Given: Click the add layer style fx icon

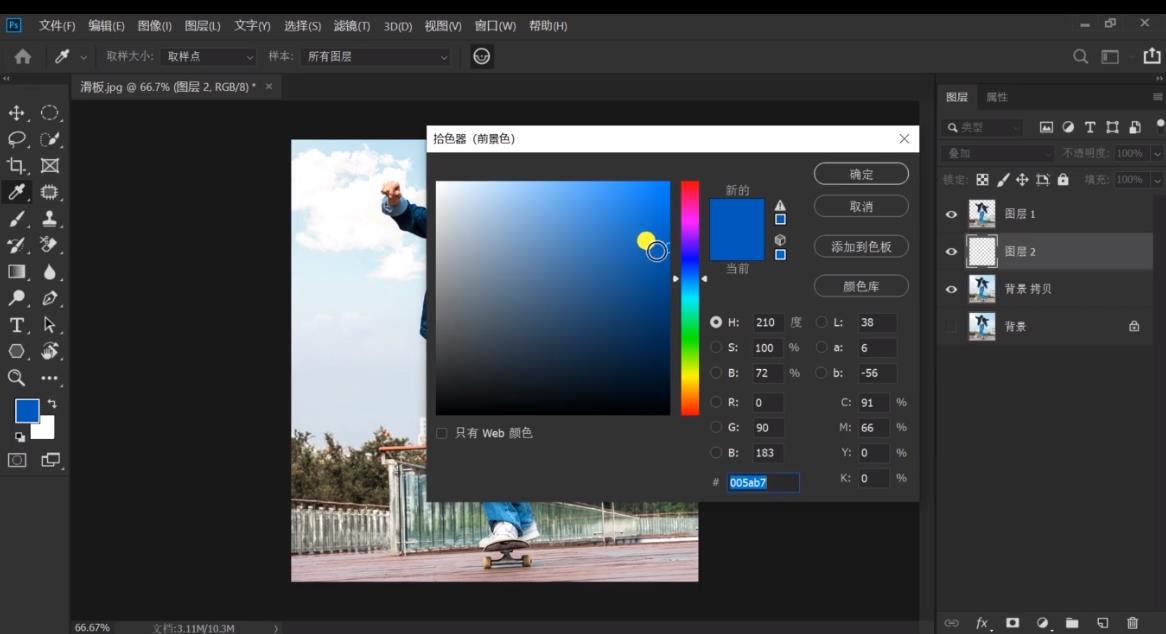Looking at the screenshot, I should click(x=982, y=623).
